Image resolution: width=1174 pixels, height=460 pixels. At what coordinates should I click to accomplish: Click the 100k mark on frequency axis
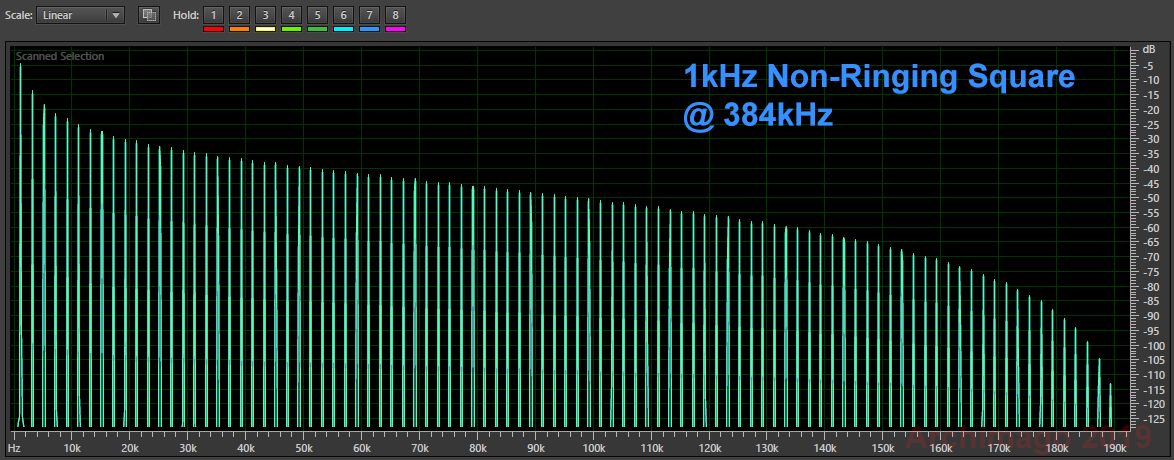point(594,448)
